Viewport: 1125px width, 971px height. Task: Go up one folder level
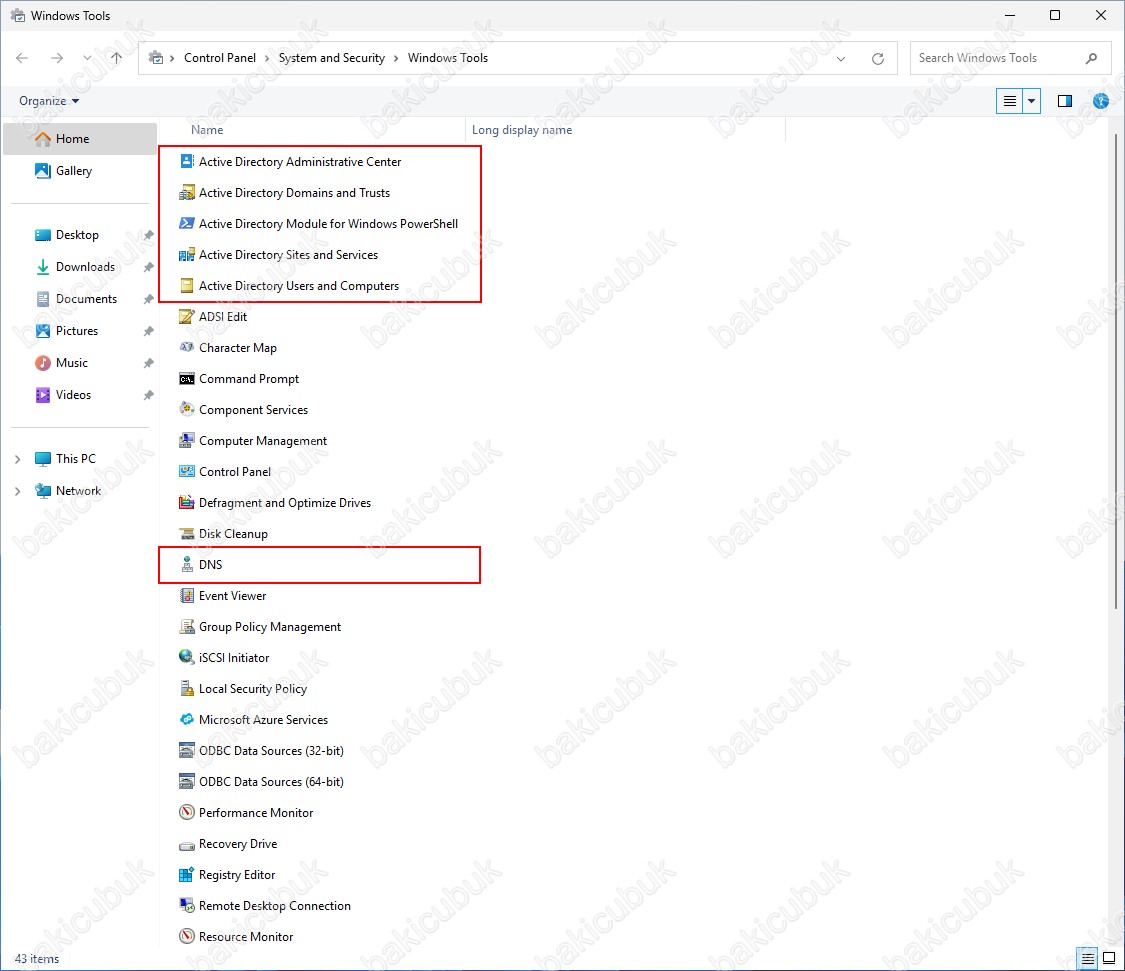coord(116,58)
